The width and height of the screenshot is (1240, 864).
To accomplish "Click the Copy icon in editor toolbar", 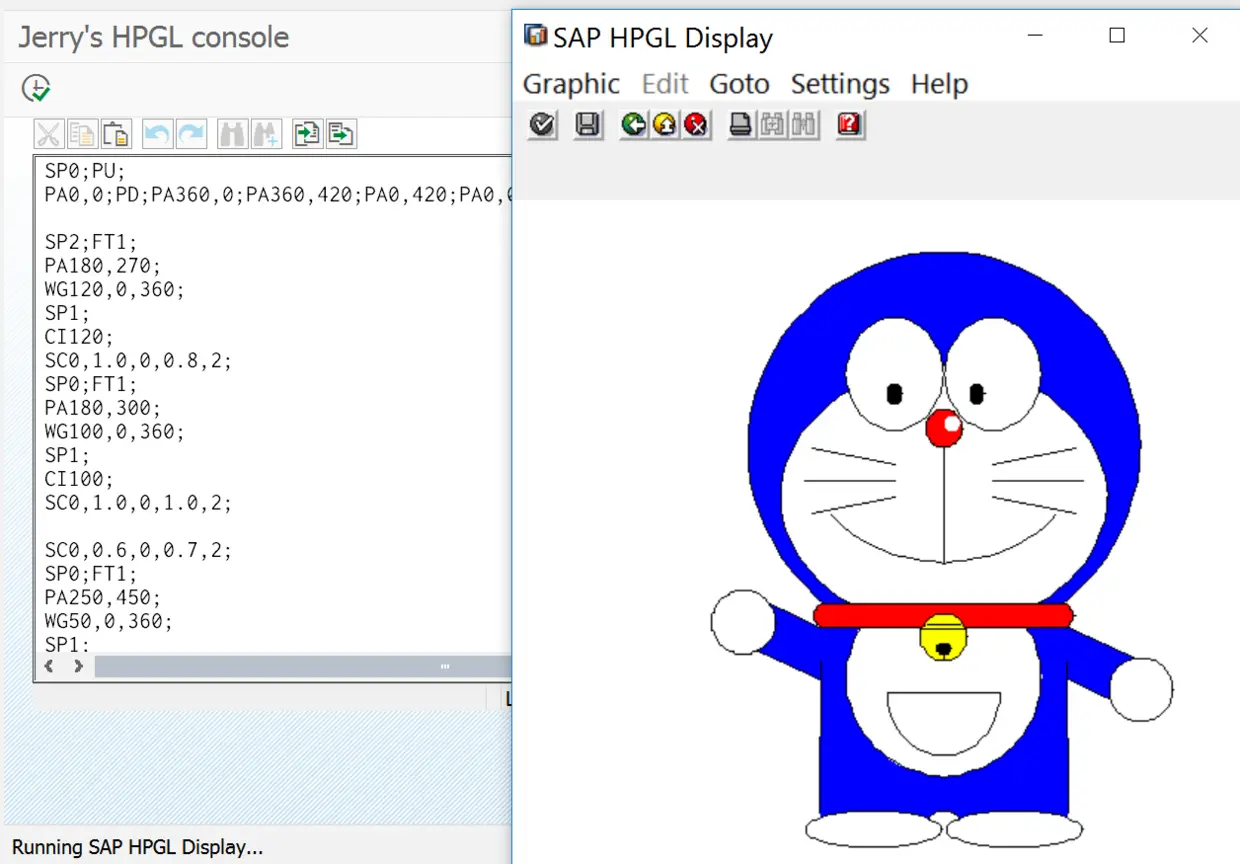I will [x=82, y=134].
